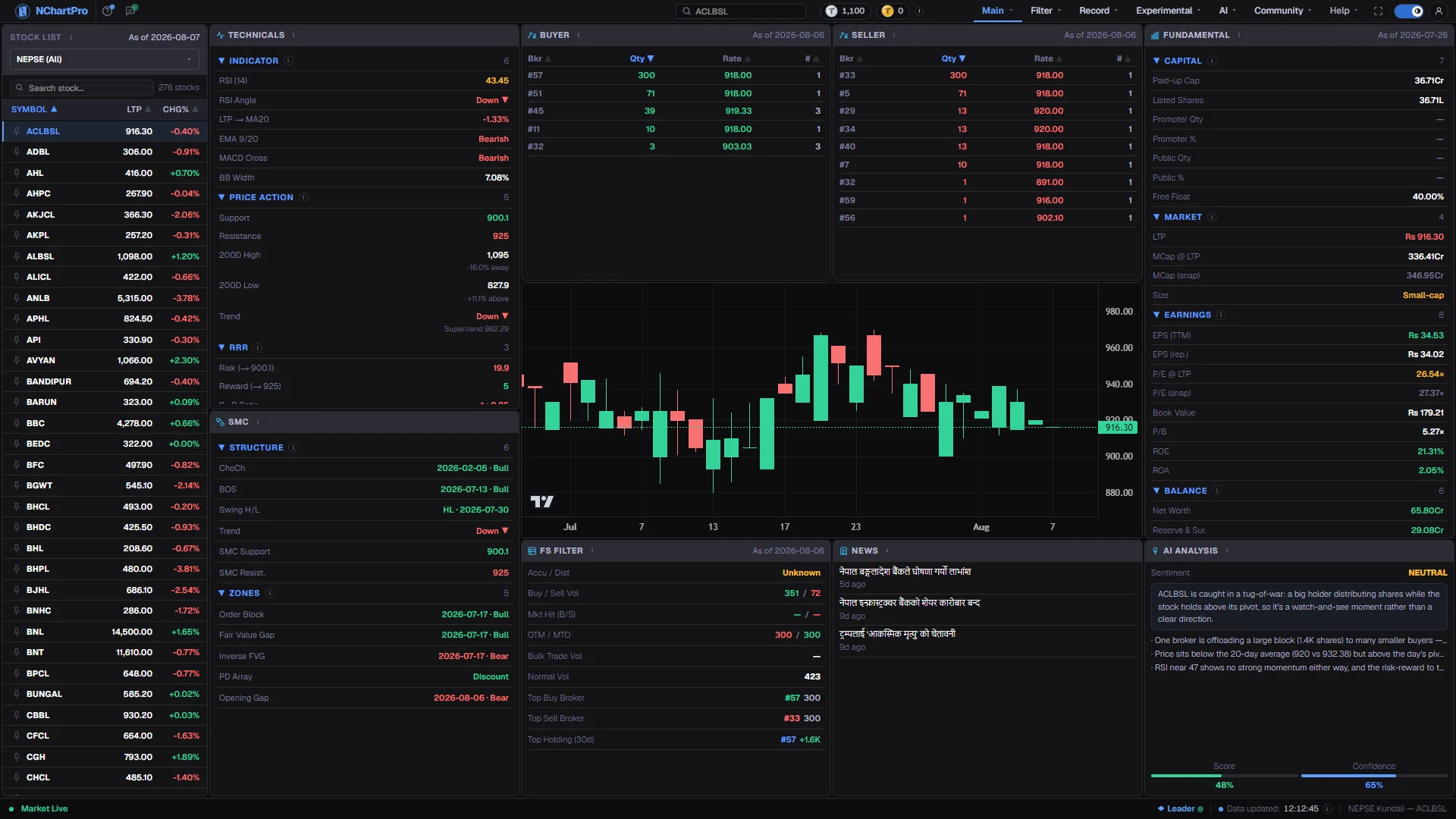The height and width of the screenshot is (819, 1456).
Task: Open the Community menu
Action: coord(1282,11)
